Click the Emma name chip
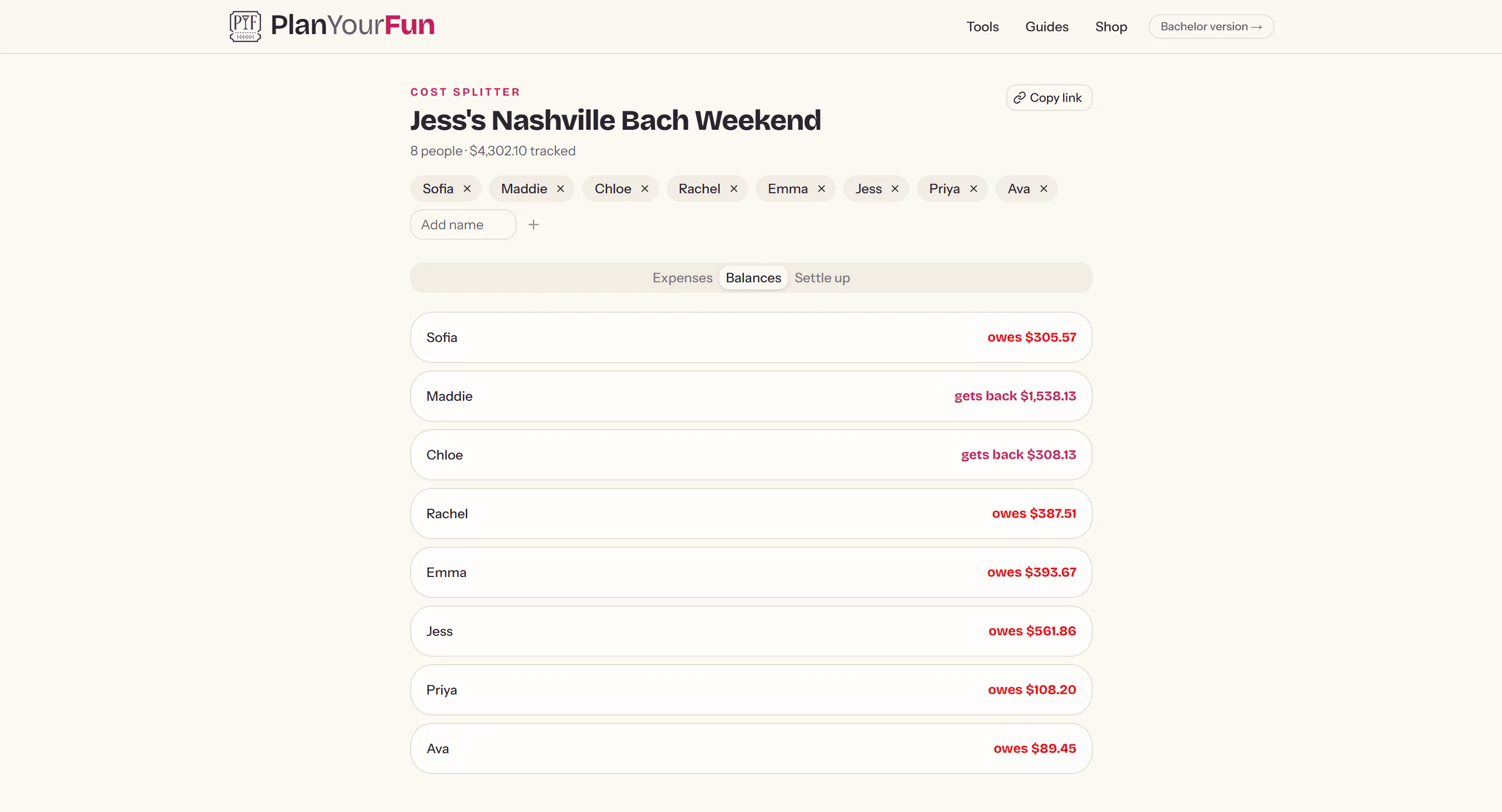 pyautogui.click(x=796, y=189)
